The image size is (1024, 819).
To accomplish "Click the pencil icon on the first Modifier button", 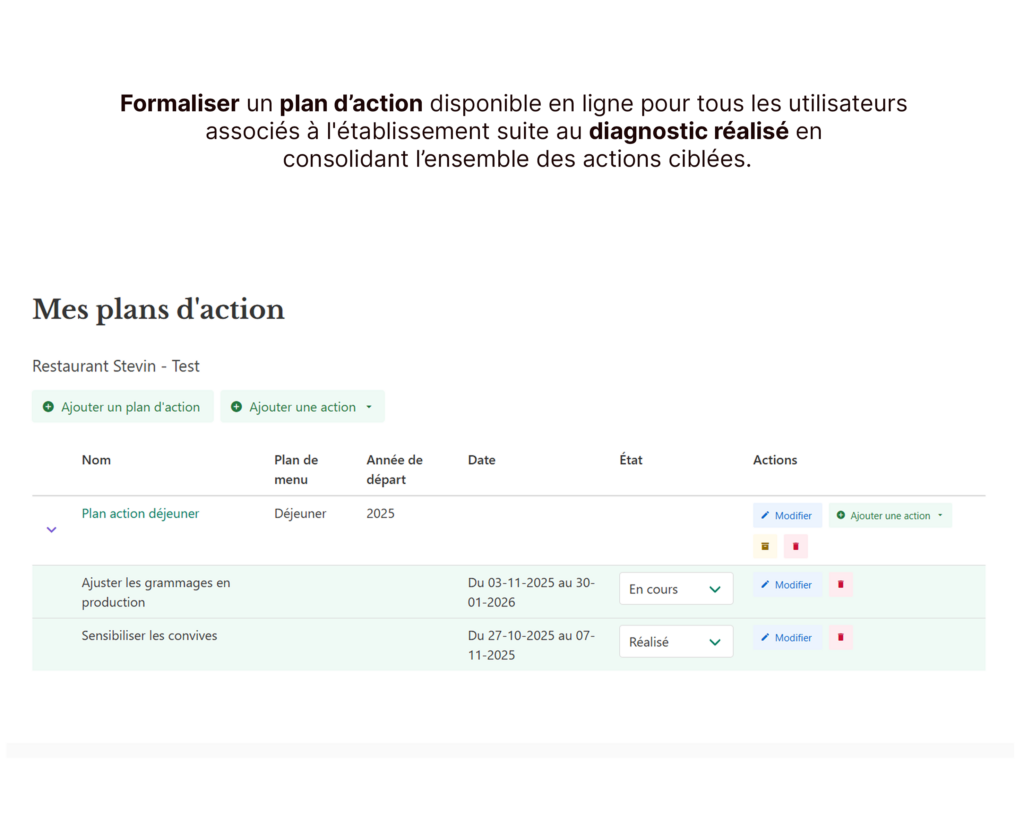I will click(768, 515).
